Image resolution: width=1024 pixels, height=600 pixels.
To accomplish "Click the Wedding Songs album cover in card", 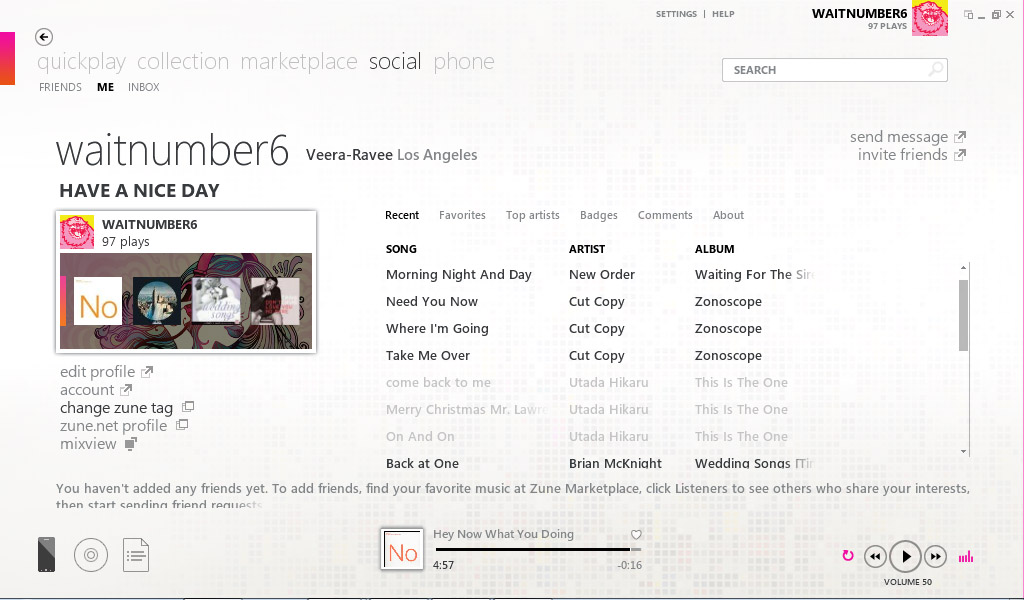I will click(216, 301).
